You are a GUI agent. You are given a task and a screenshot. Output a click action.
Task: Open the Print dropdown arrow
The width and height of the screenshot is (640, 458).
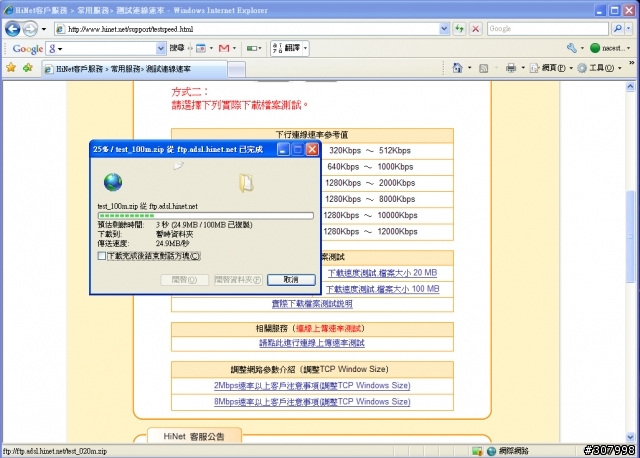click(523, 68)
